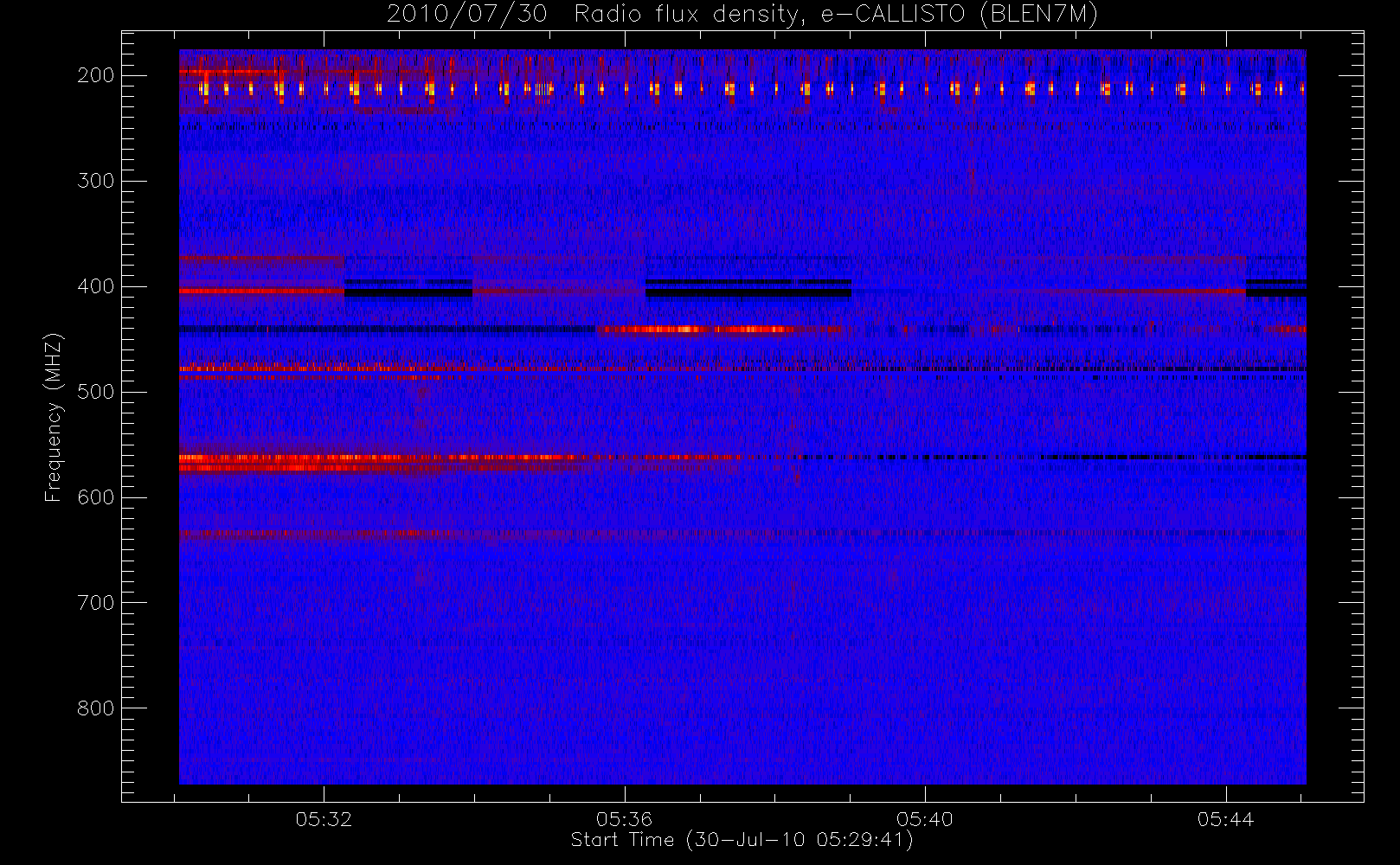The width and height of the screenshot is (1400, 865).
Task: Click the "Start Time (30-Jul-10 05:29:41)" label
Action: 742,840
